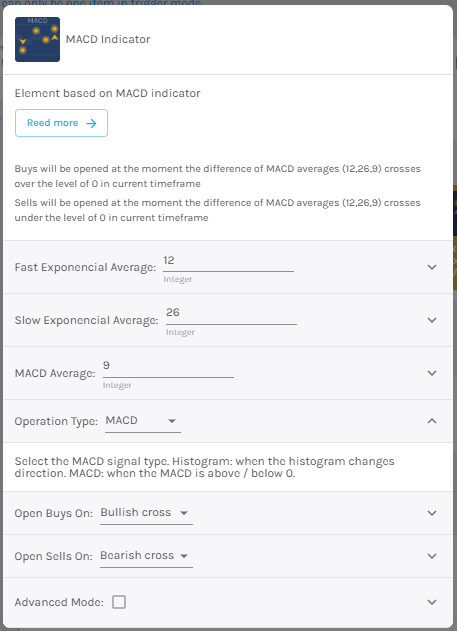
Task: Enable the Advanced Mode checkbox
Action: click(x=119, y=602)
